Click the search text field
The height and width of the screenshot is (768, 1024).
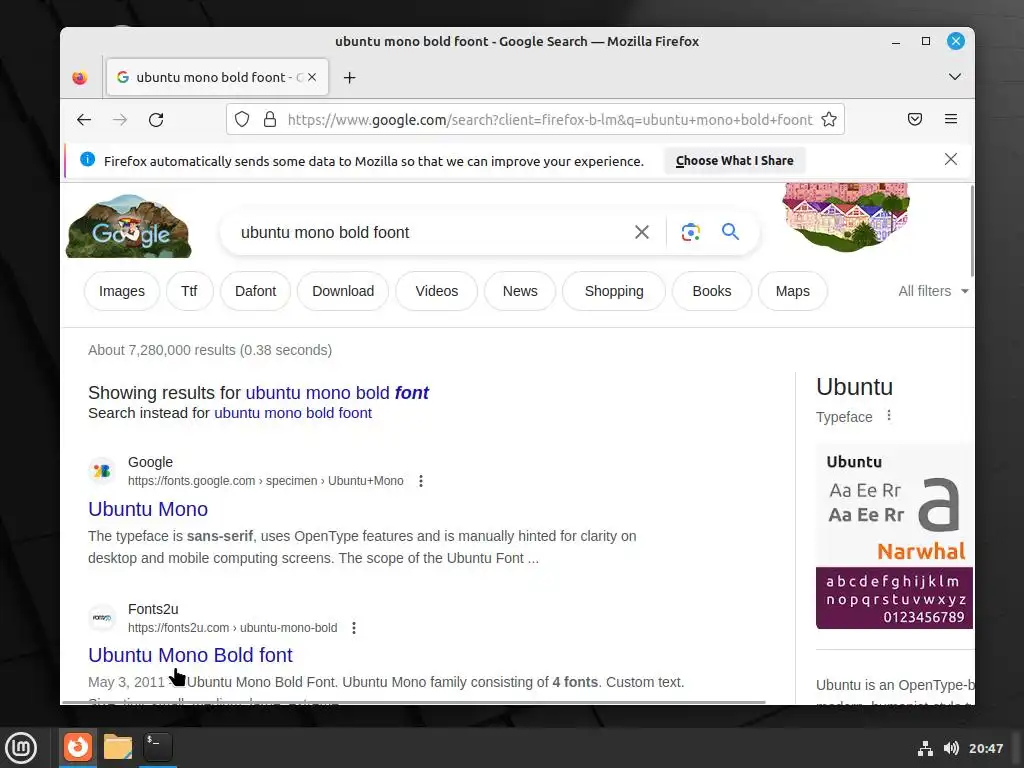tap(431, 232)
